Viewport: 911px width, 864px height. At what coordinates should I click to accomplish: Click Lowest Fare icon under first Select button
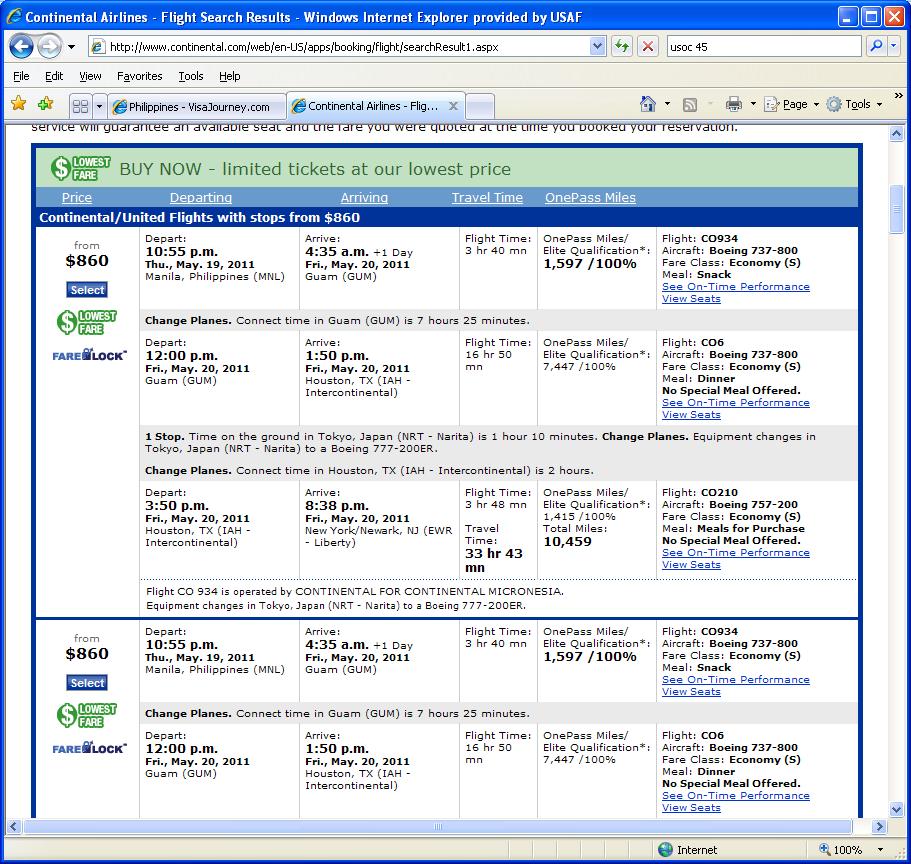(87, 322)
